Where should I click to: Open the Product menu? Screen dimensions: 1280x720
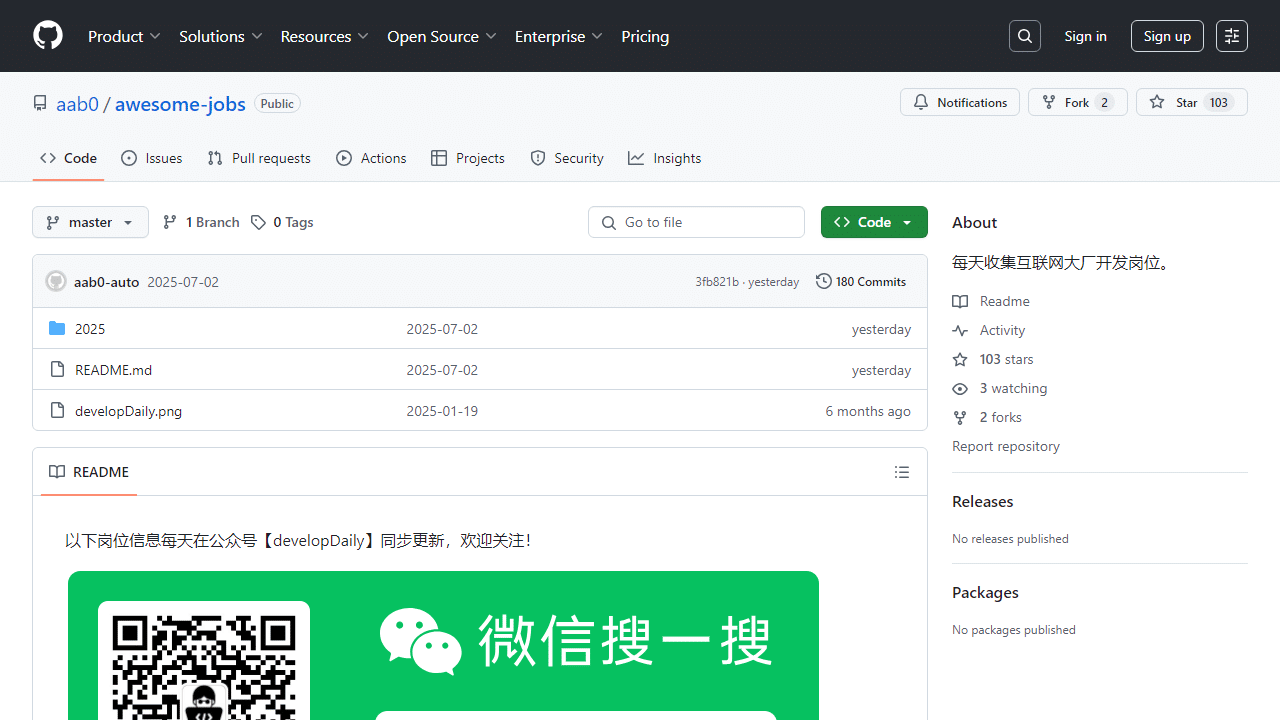(x=124, y=36)
